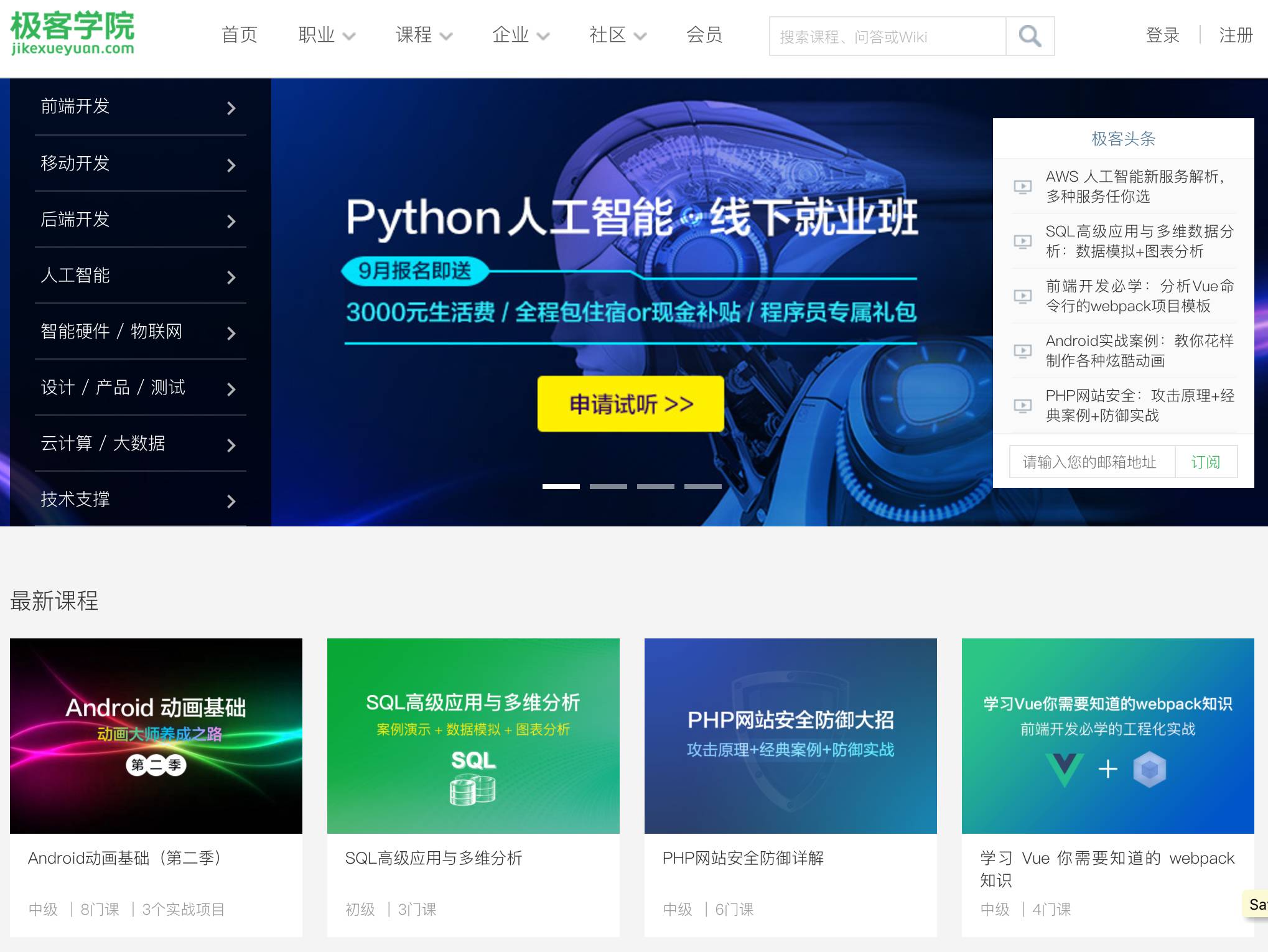Click the magnifier search icon

[1030, 36]
